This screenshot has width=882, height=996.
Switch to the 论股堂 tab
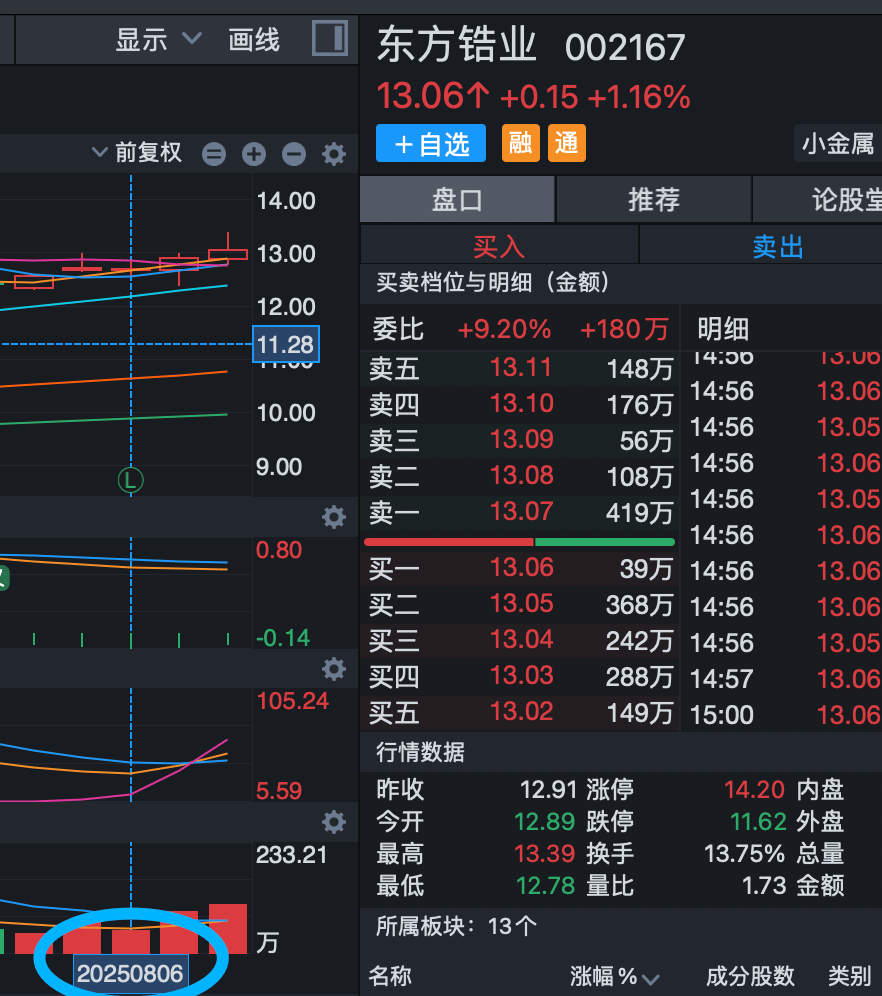[x=817, y=199]
